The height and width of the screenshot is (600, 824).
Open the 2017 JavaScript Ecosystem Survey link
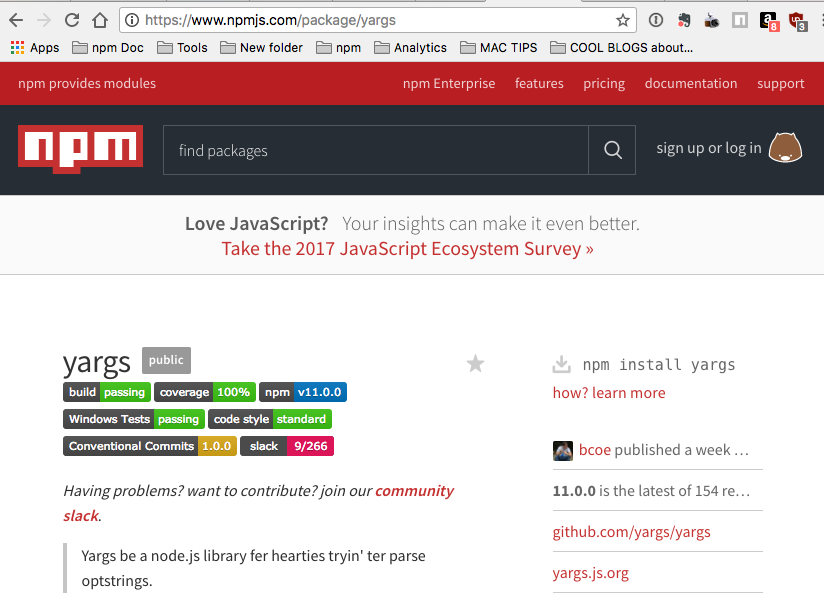pyautogui.click(x=407, y=249)
